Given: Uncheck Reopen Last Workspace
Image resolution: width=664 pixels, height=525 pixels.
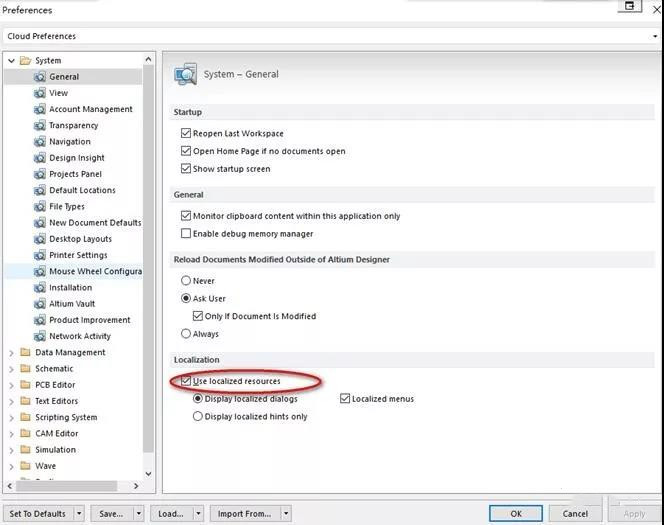Looking at the screenshot, I should point(185,133).
